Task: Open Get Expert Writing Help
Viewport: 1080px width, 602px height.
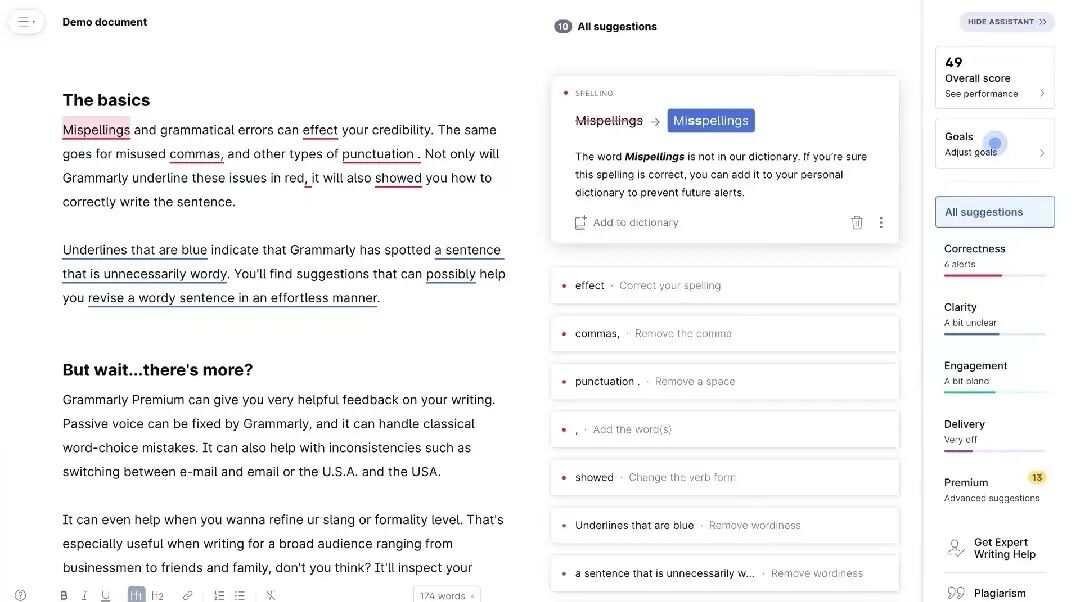Action: pyautogui.click(x=1004, y=548)
